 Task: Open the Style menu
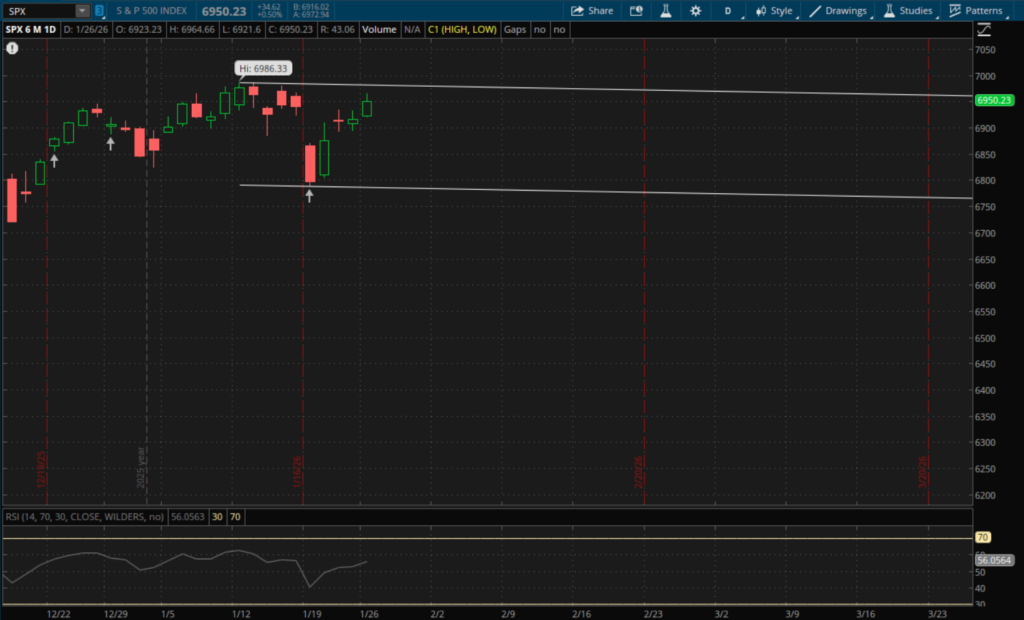(774, 11)
